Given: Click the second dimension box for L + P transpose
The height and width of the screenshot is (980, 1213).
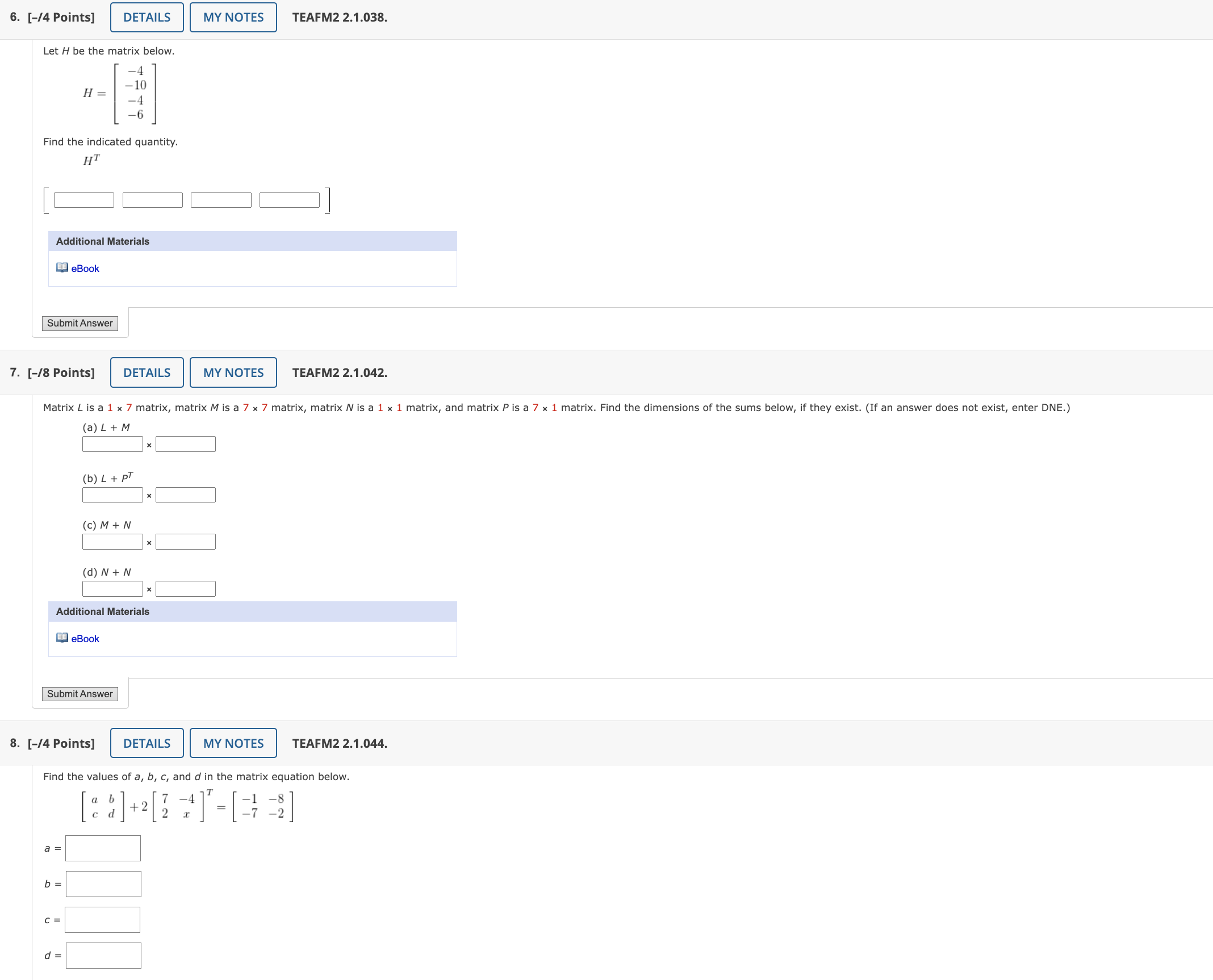Looking at the screenshot, I should pyautogui.click(x=185, y=495).
